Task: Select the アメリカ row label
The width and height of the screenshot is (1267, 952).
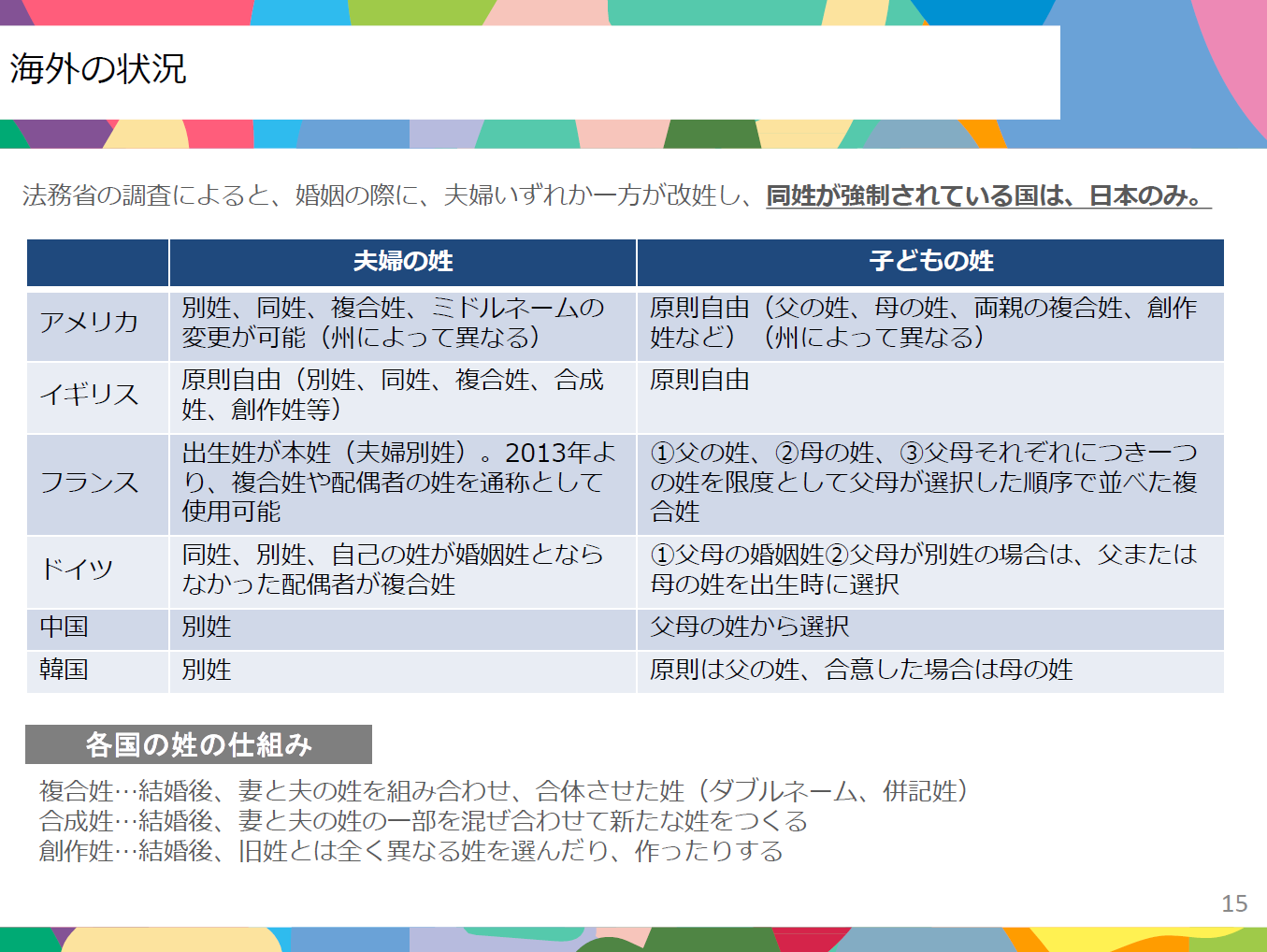Action: 89,323
